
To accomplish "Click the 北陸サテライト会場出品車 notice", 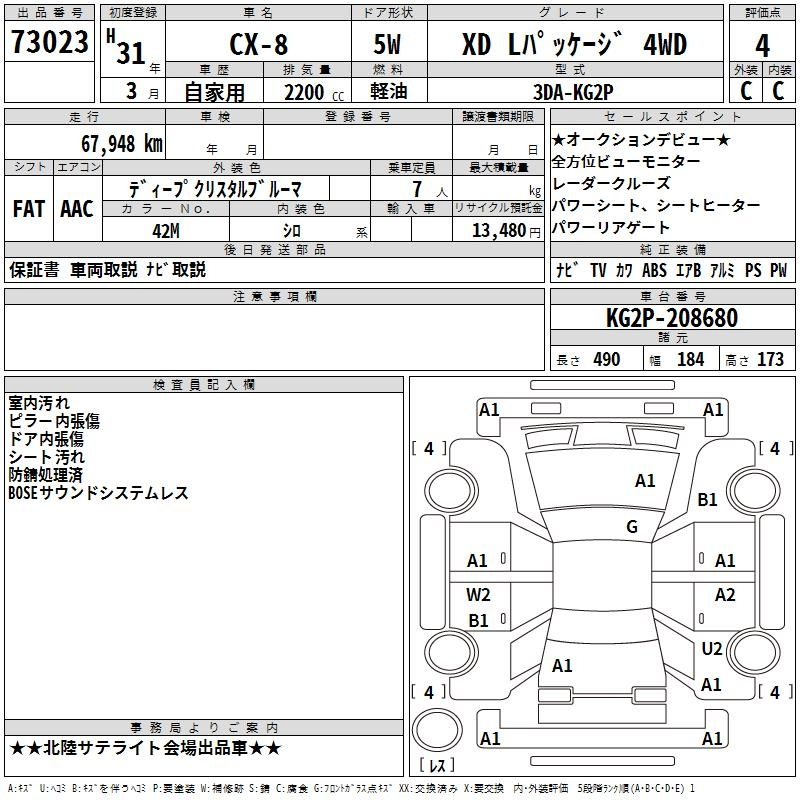I will click(145, 748).
